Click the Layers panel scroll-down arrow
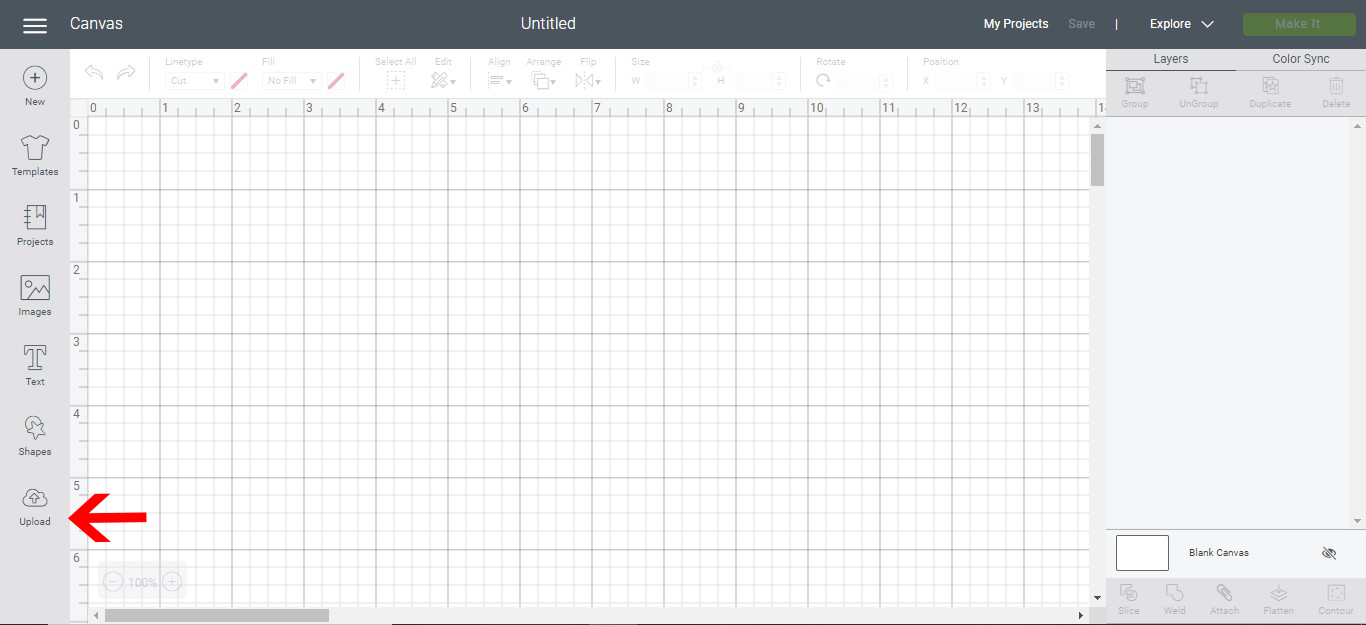This screenshot has height=625, width=1366. point(1358,521)
